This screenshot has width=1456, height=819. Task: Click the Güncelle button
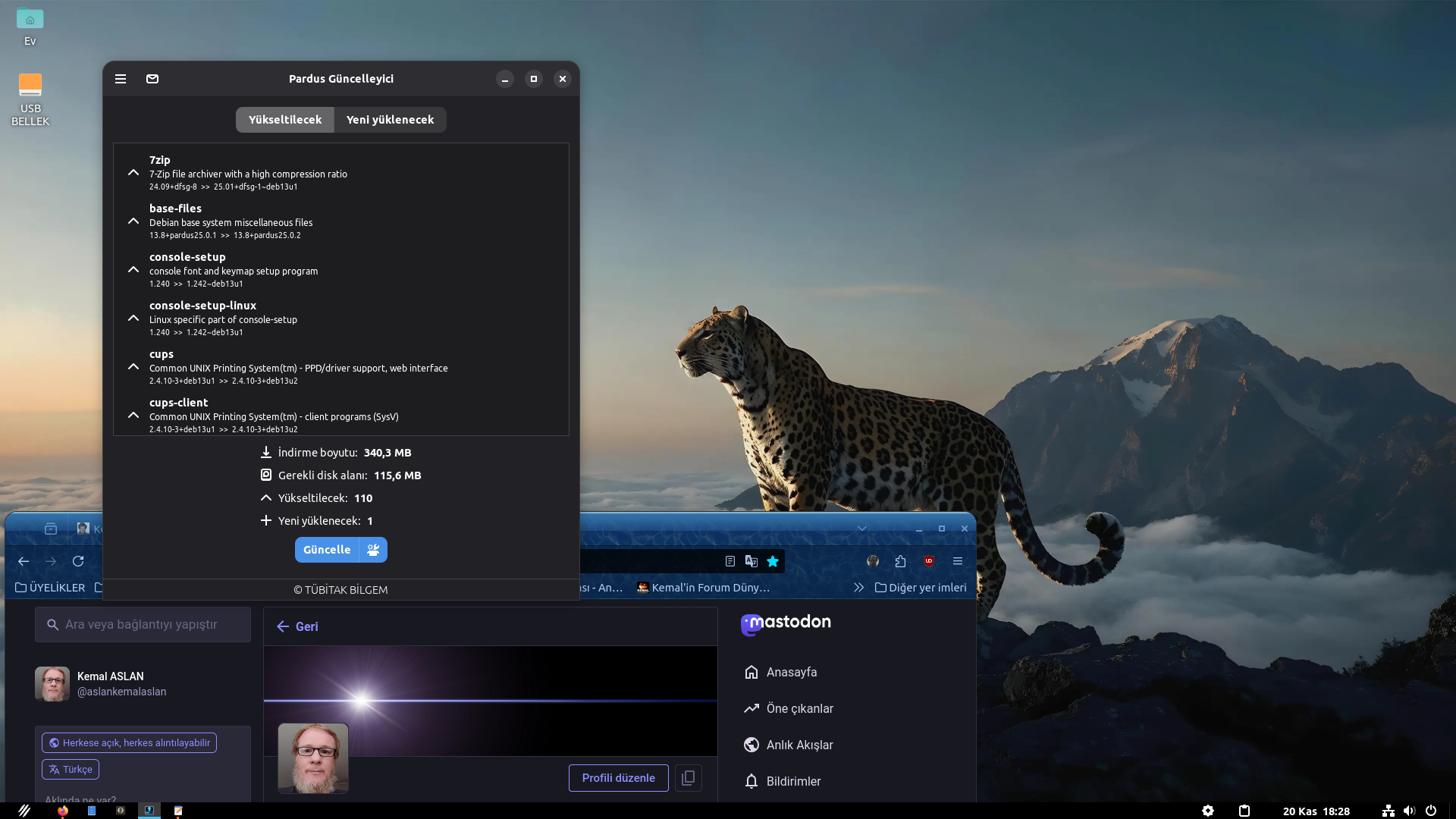[327, 550]
